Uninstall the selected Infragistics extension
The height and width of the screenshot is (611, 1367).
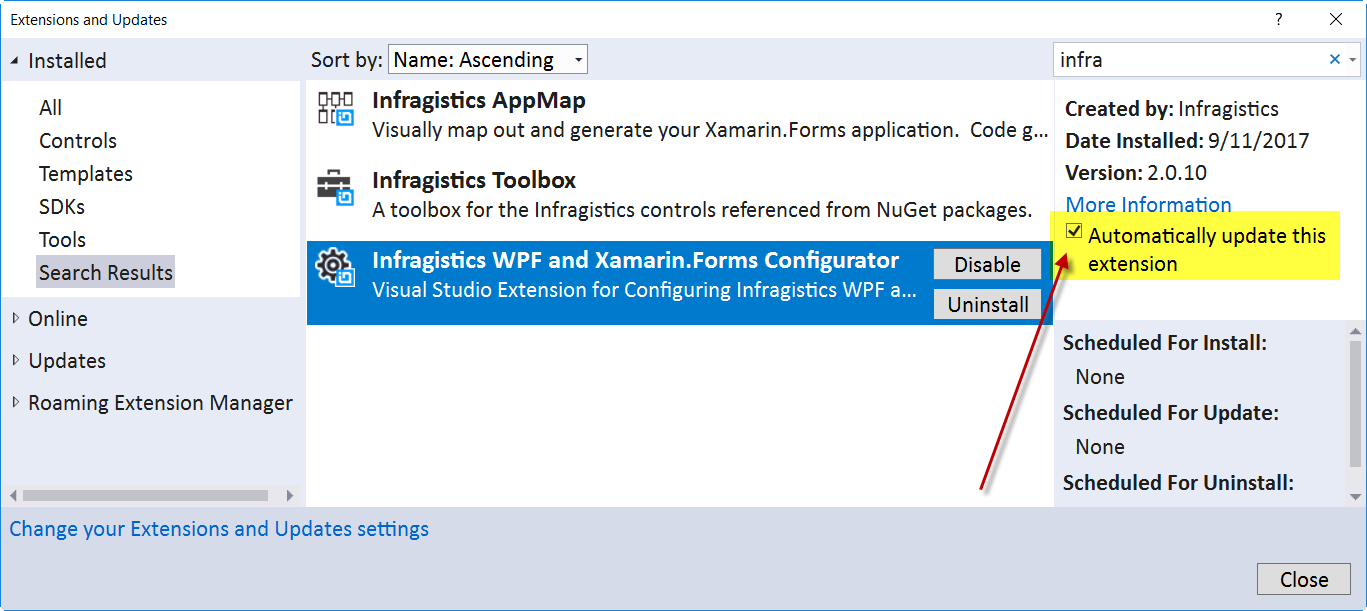tap(987, 305)
